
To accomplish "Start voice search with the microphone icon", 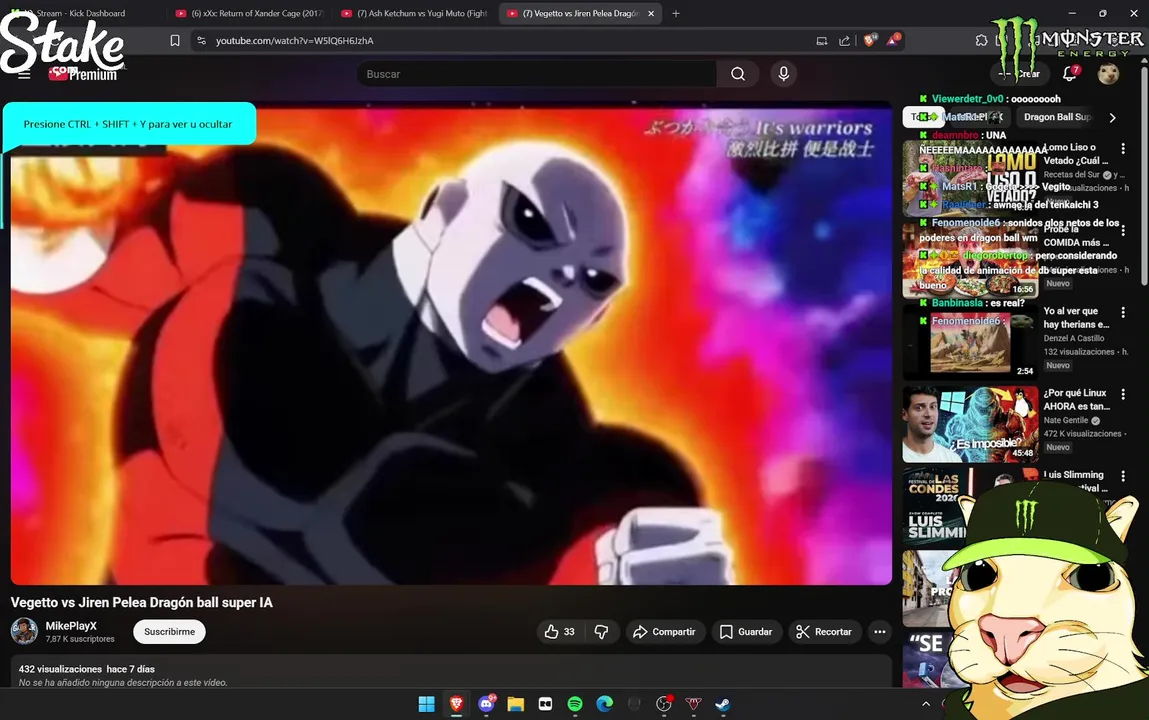I will click(783, 74).
